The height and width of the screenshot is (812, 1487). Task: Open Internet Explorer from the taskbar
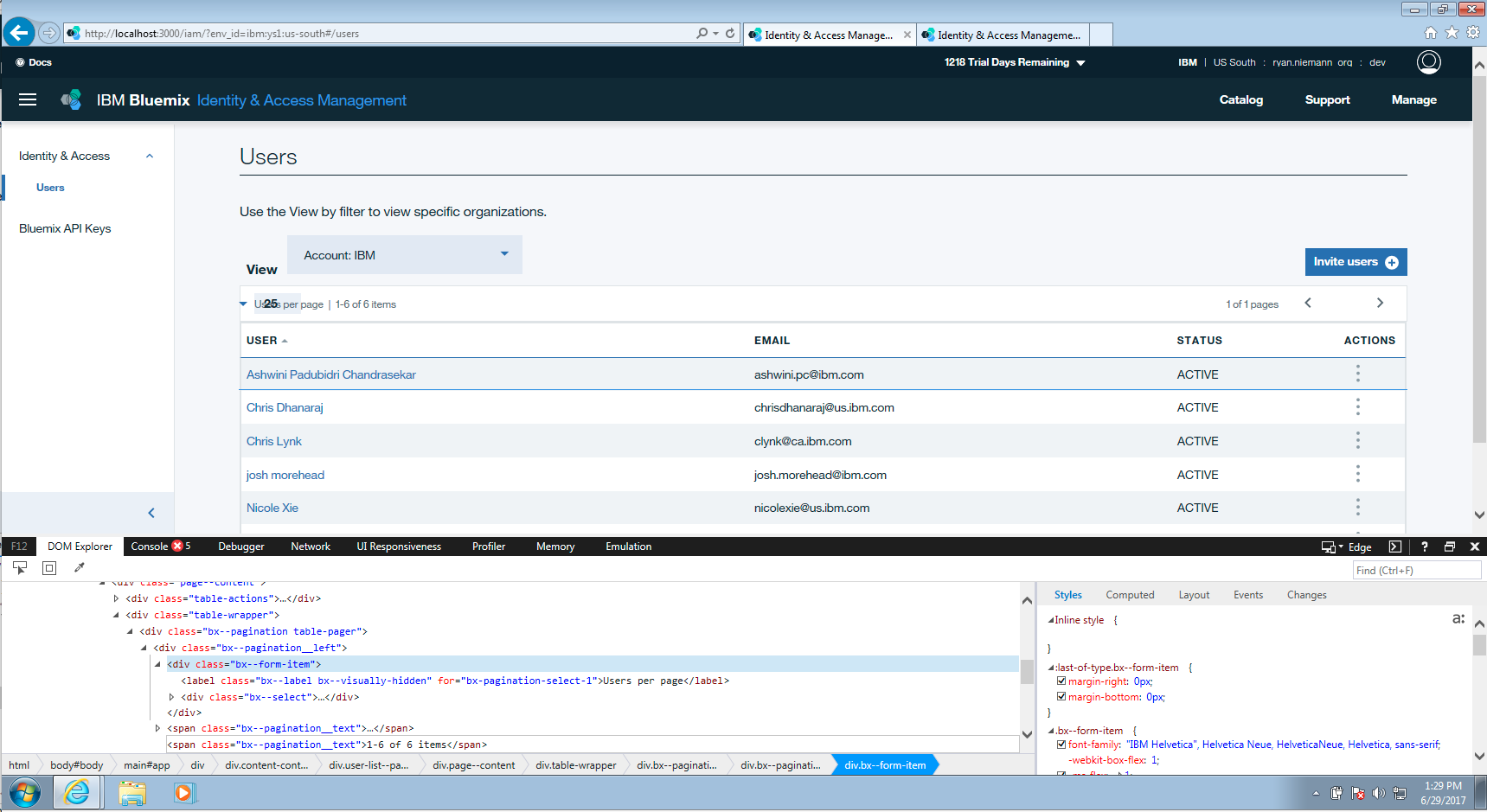[x=77, y=792]
